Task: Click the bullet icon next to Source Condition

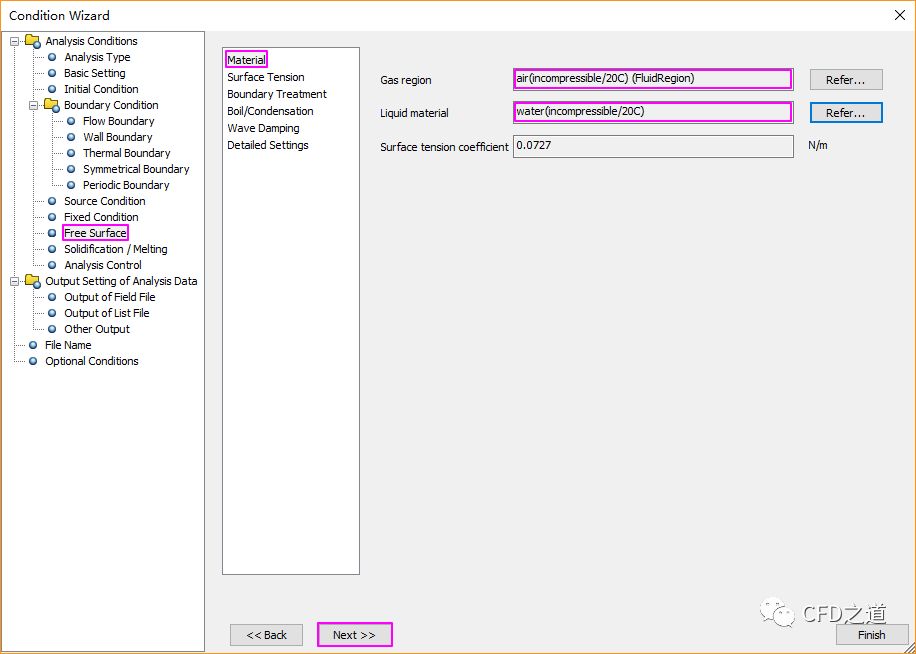Action: [x=52, y=201]
